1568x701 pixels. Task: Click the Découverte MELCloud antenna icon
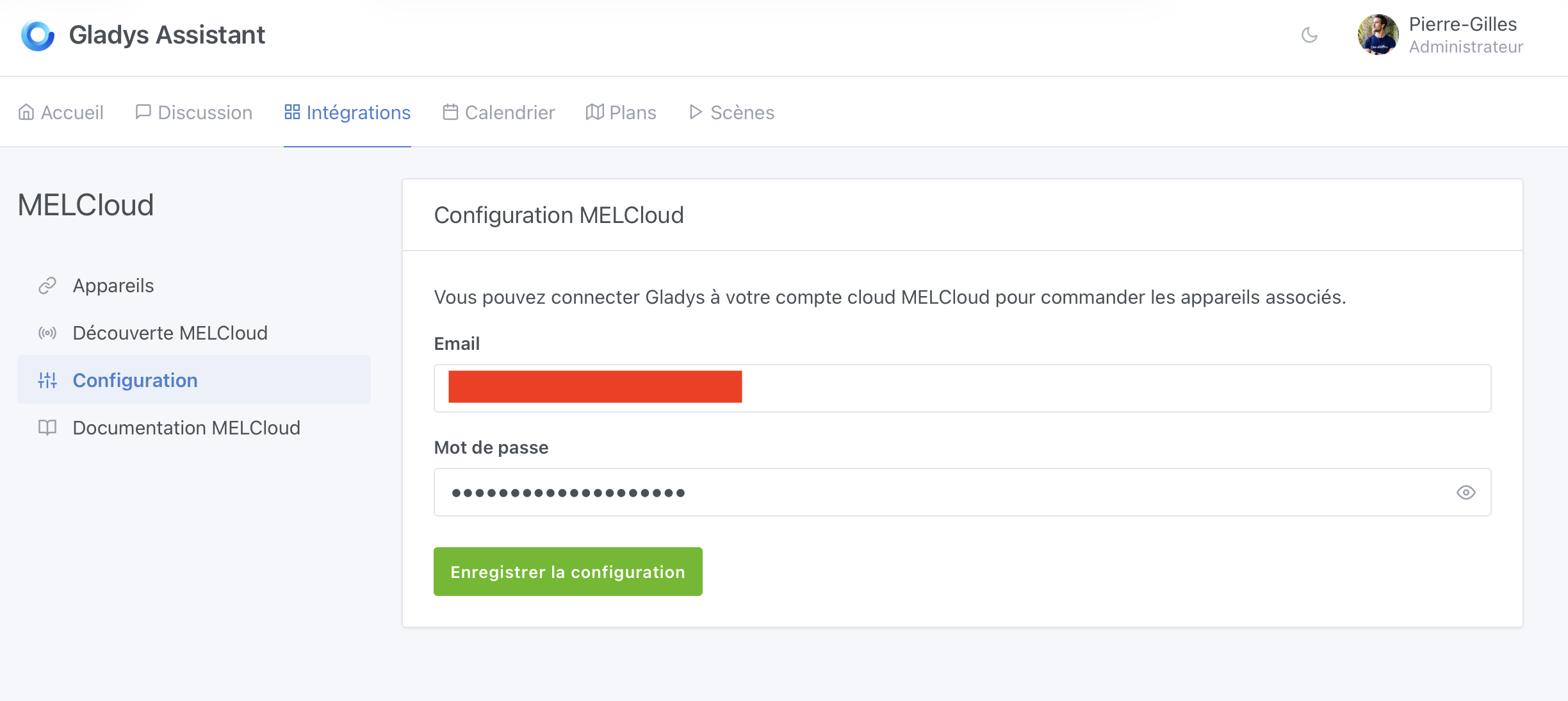coord(47,333)
